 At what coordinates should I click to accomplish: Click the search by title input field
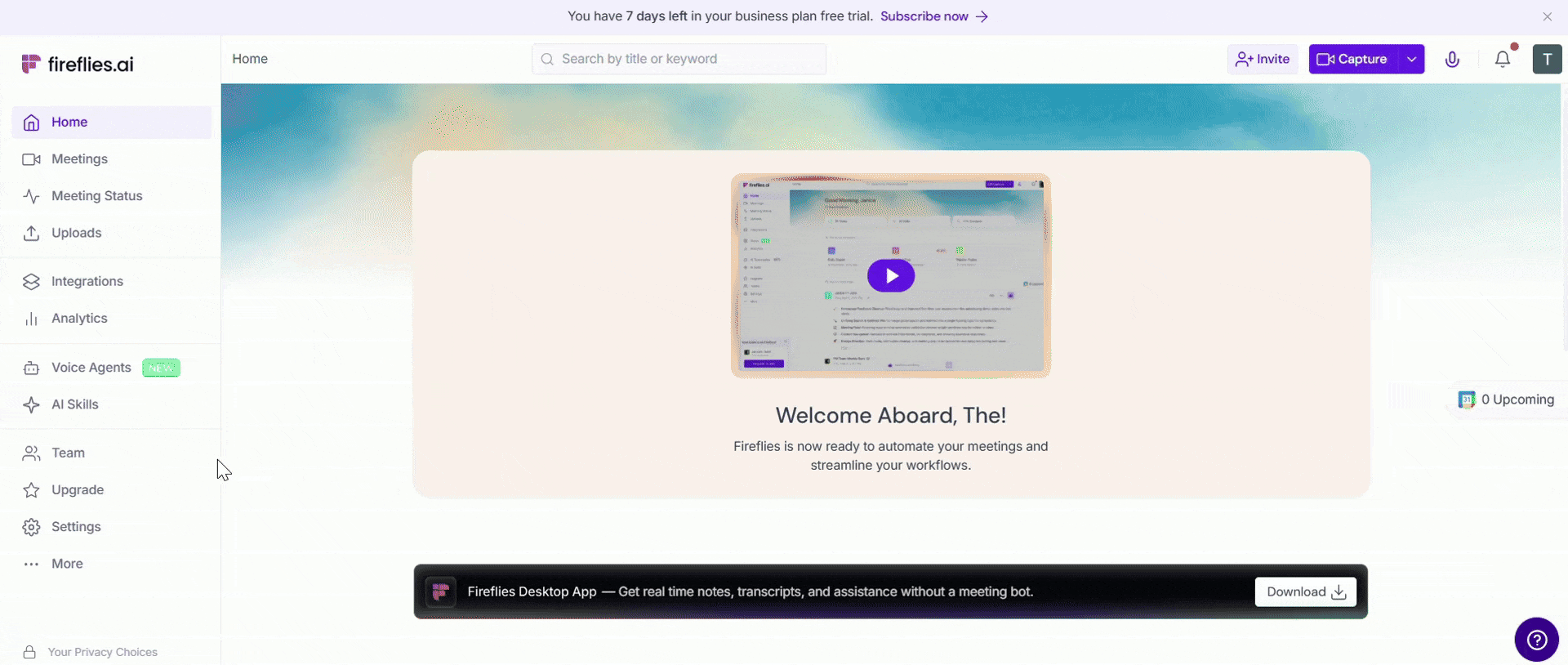[x=679, y=59]
